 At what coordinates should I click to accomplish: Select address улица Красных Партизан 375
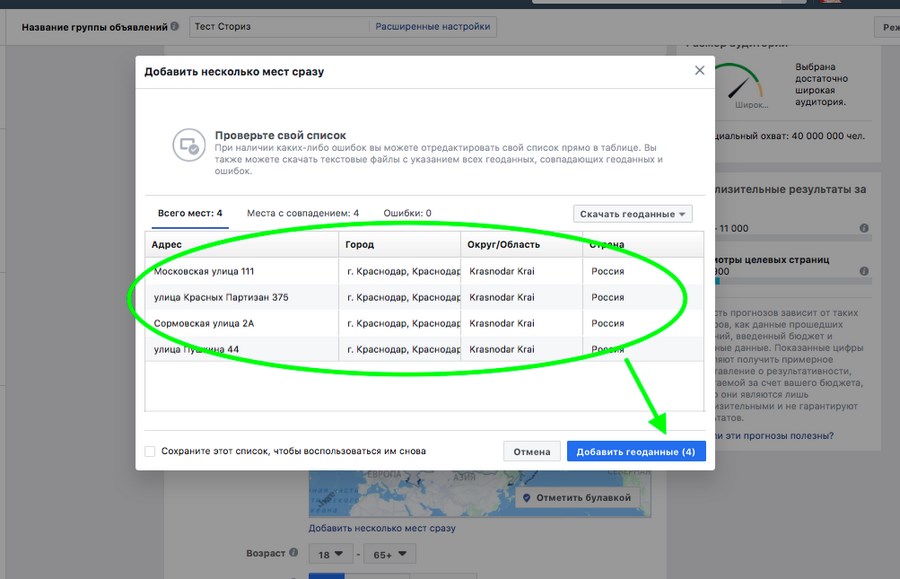point(221,297)
